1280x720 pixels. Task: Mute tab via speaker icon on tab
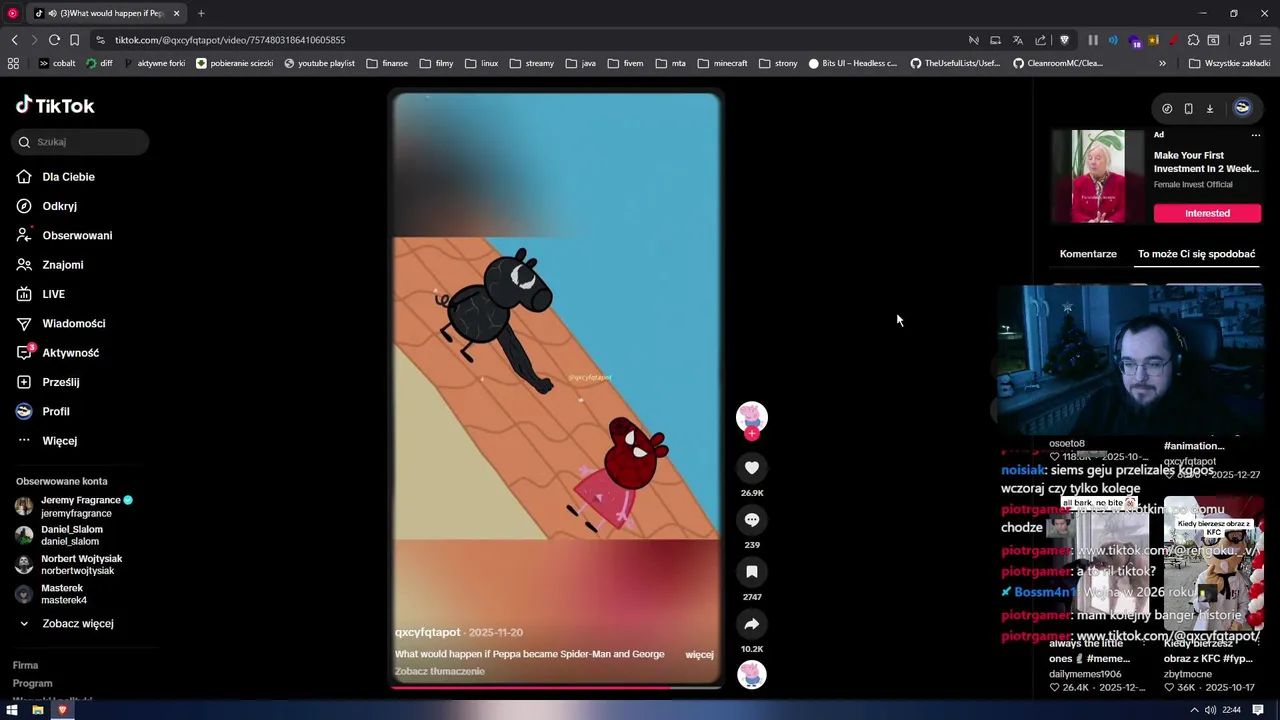pos(52,13)
